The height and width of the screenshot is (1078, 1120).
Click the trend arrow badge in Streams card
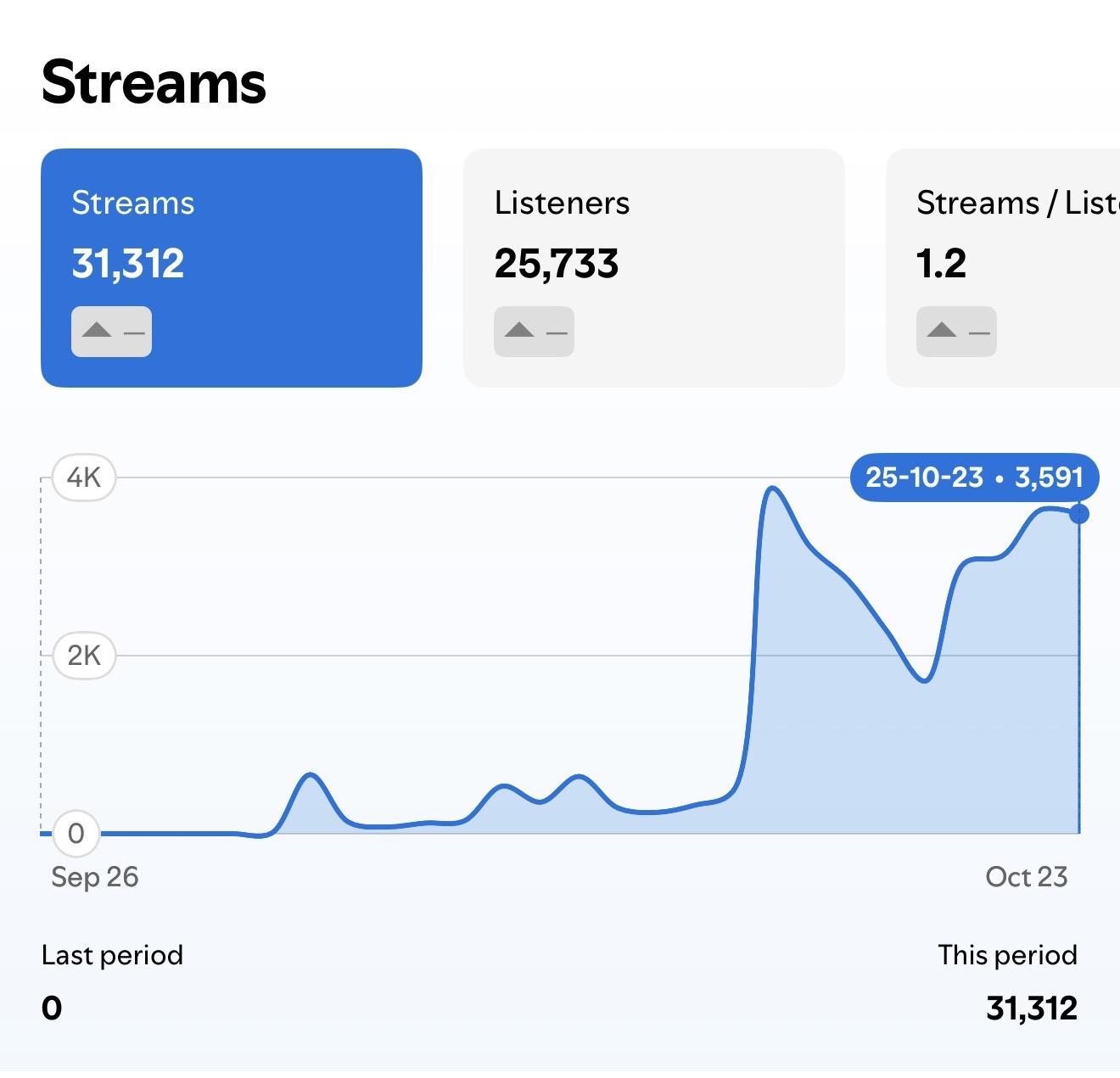pos(111,331)
